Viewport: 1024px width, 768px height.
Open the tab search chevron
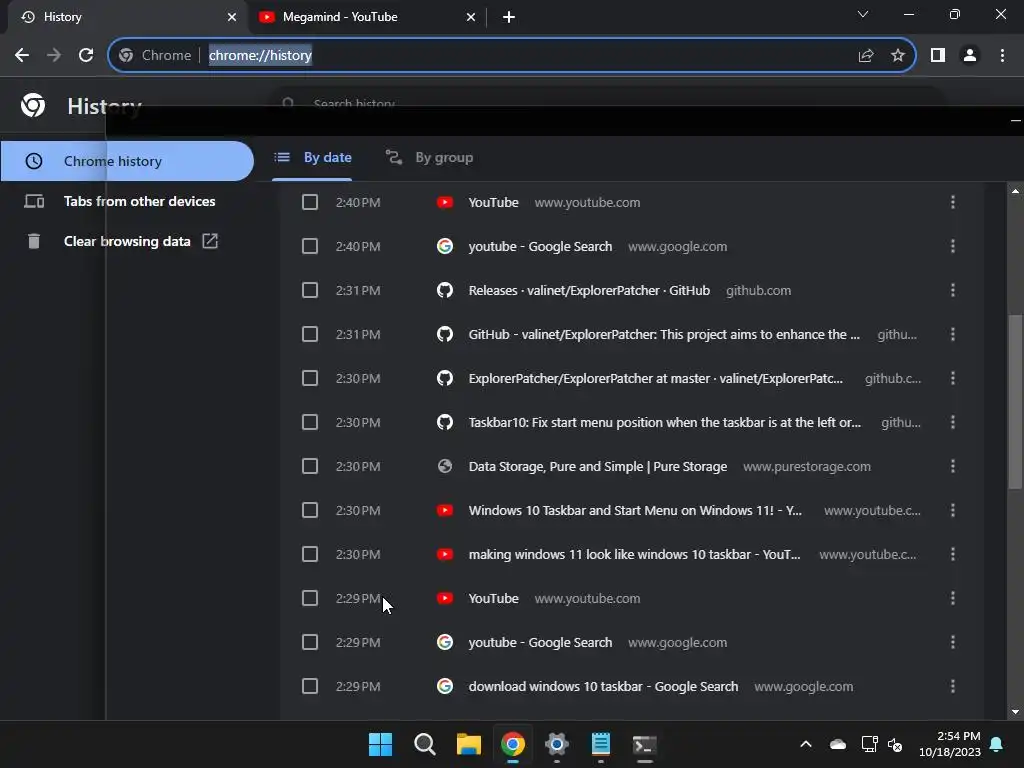pos(863,14)
